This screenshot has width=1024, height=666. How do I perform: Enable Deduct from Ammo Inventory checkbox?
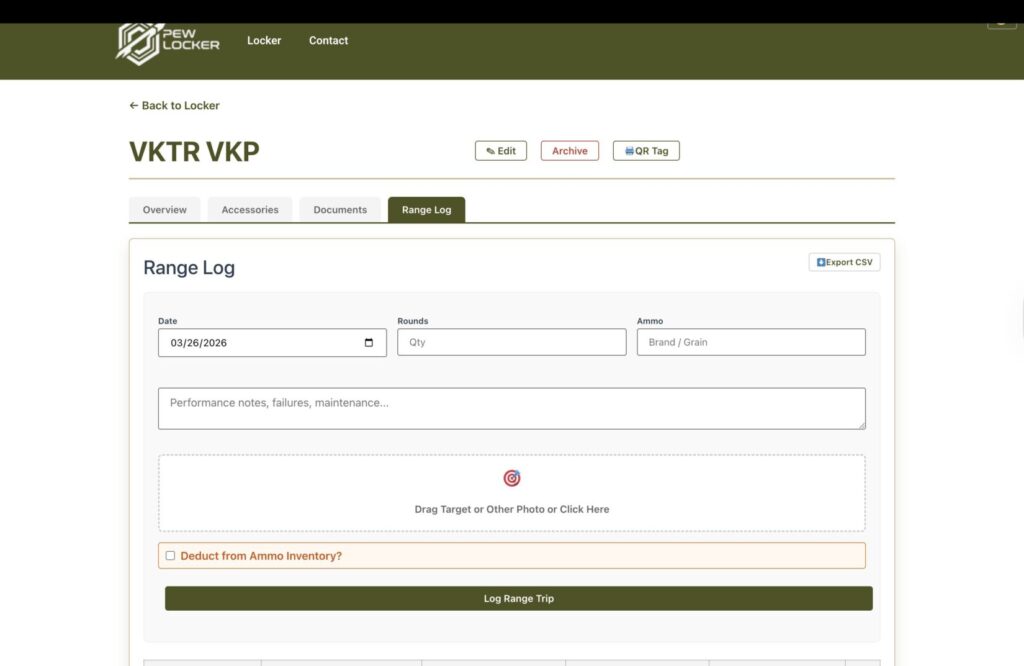(170, 556)
